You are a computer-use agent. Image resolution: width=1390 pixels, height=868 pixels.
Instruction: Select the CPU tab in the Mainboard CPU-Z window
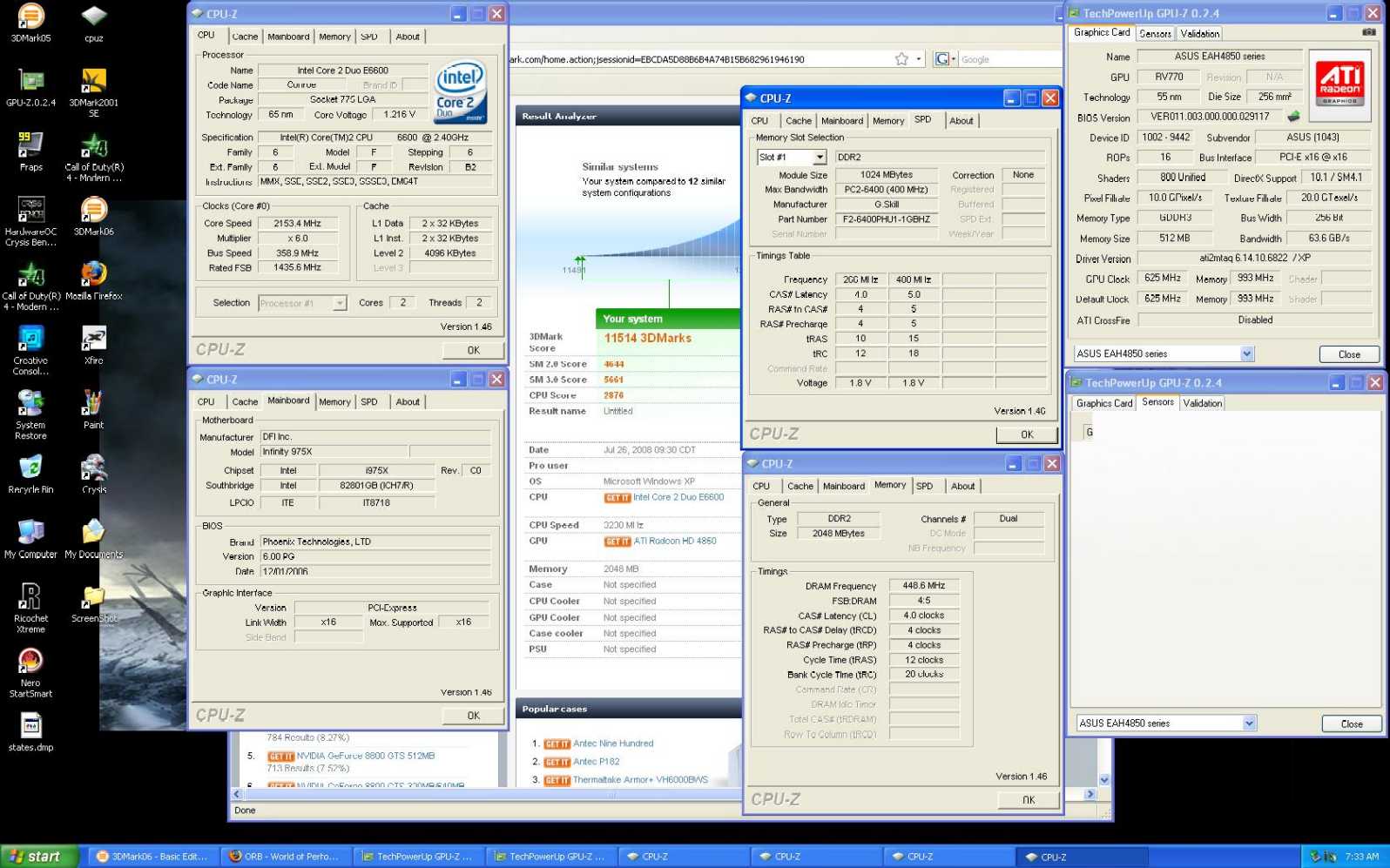pos(206,402)
